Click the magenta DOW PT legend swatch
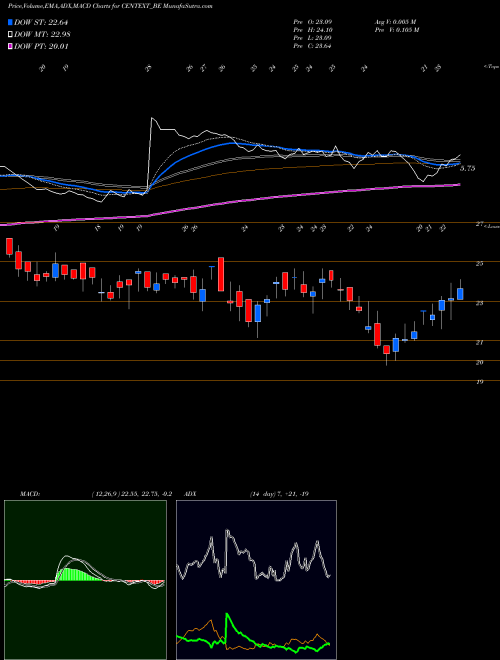 point(11,47)
